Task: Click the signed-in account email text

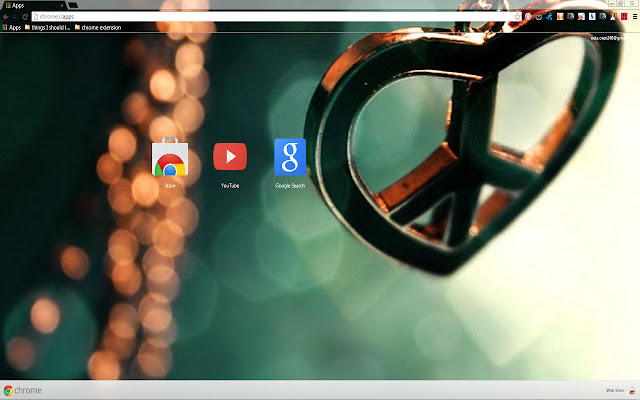Action: coord(607,38)
